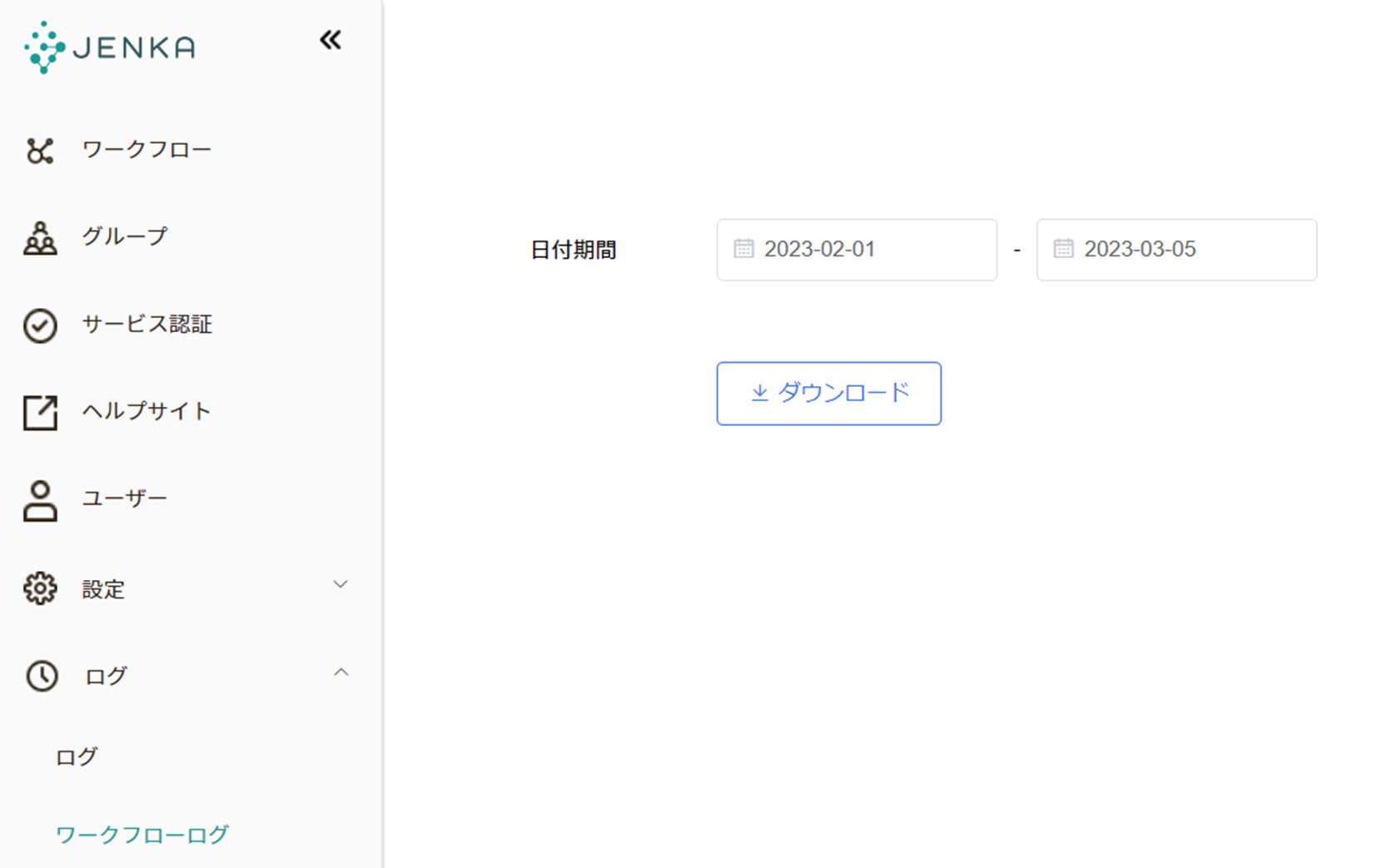The height and width of the screenshot is (868, 1397).
Task: Select the ワークフローログ submenu item
Action: pyautogui.click(x=142, y=835)
